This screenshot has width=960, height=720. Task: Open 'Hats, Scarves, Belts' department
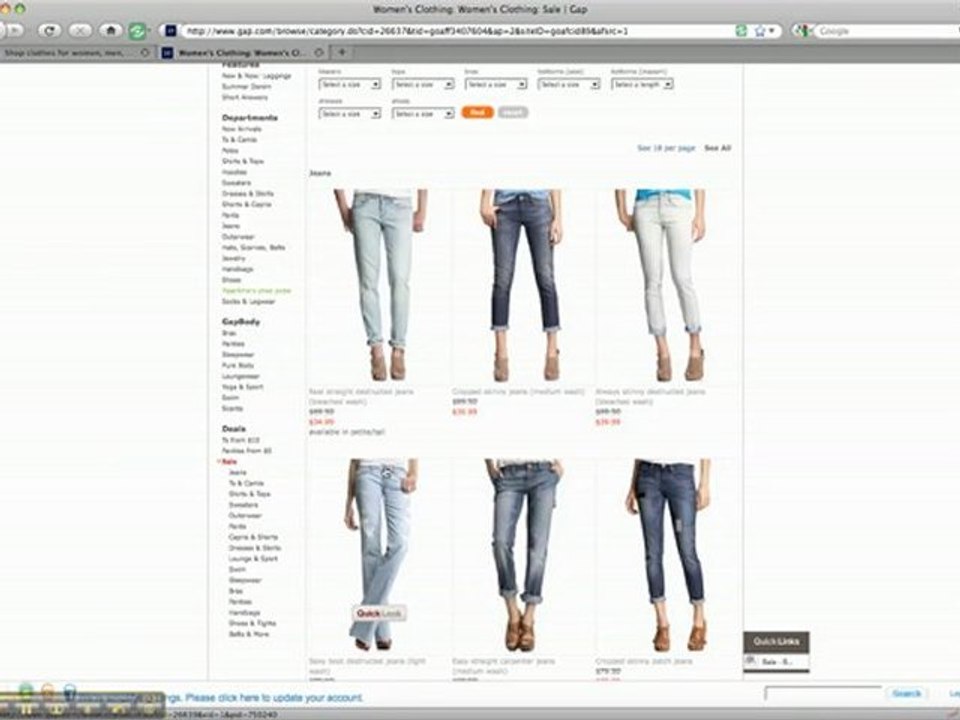[x=253, y=247]
